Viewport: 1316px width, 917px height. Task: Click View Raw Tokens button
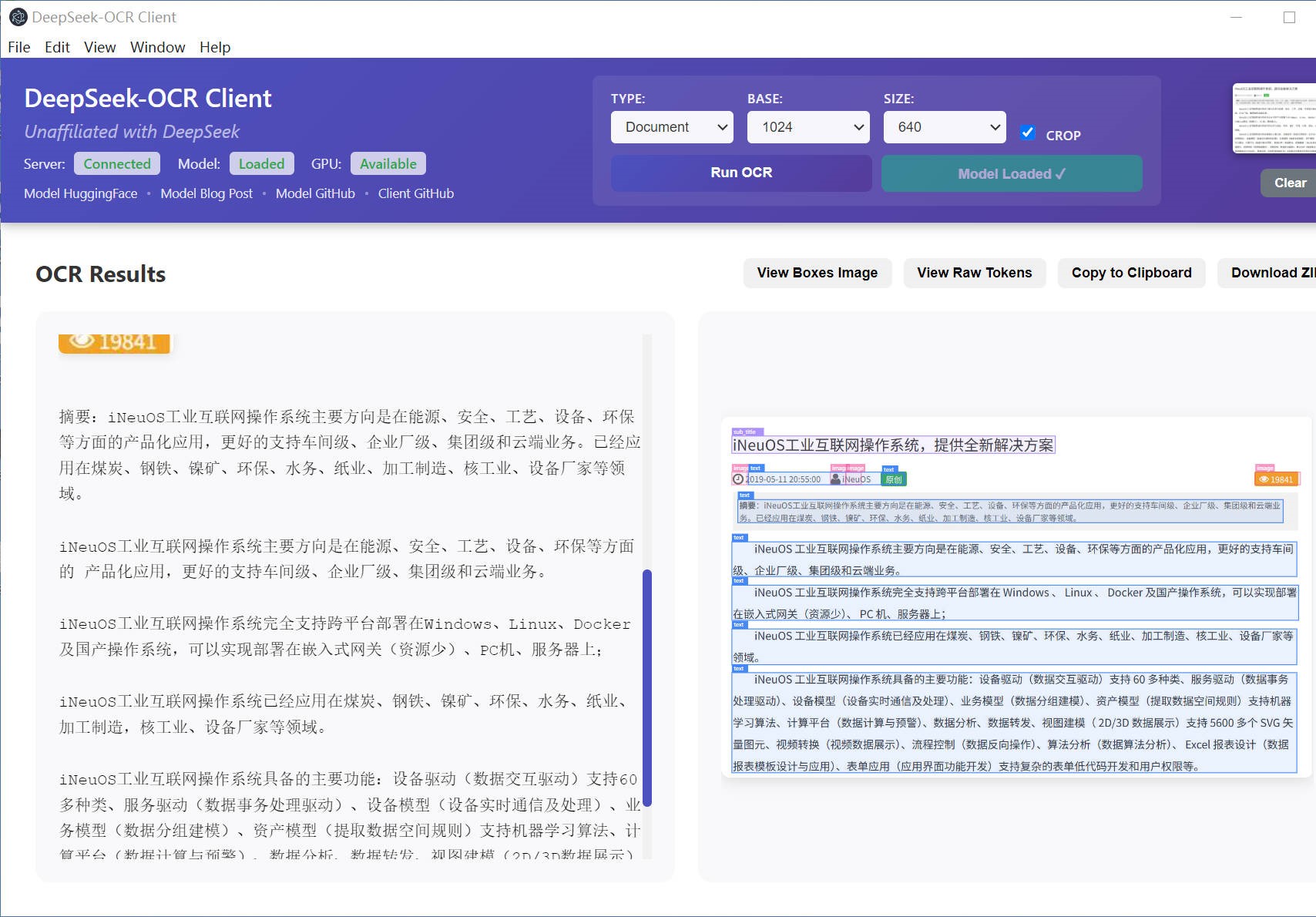pos(974,273)
